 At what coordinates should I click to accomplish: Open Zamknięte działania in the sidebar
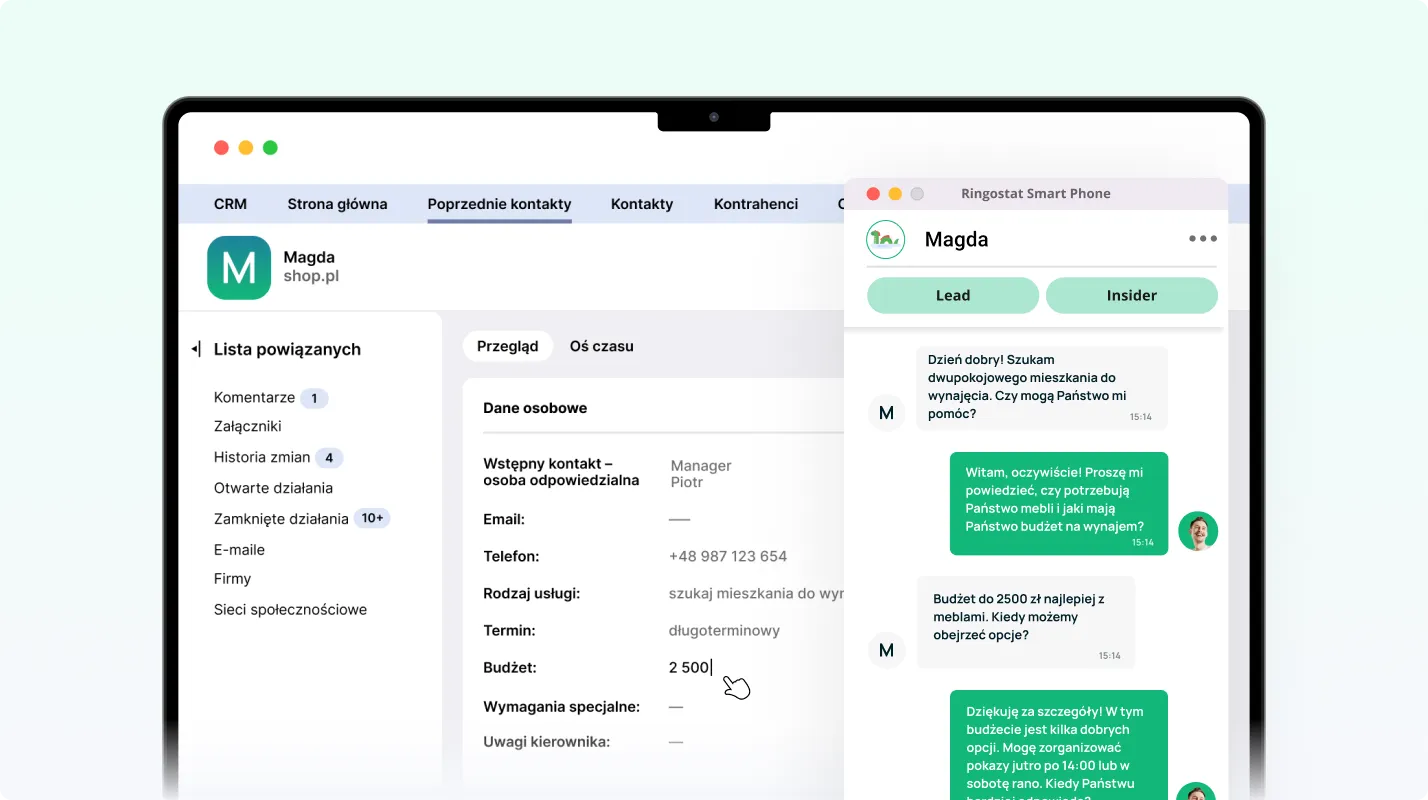point(281,519)
